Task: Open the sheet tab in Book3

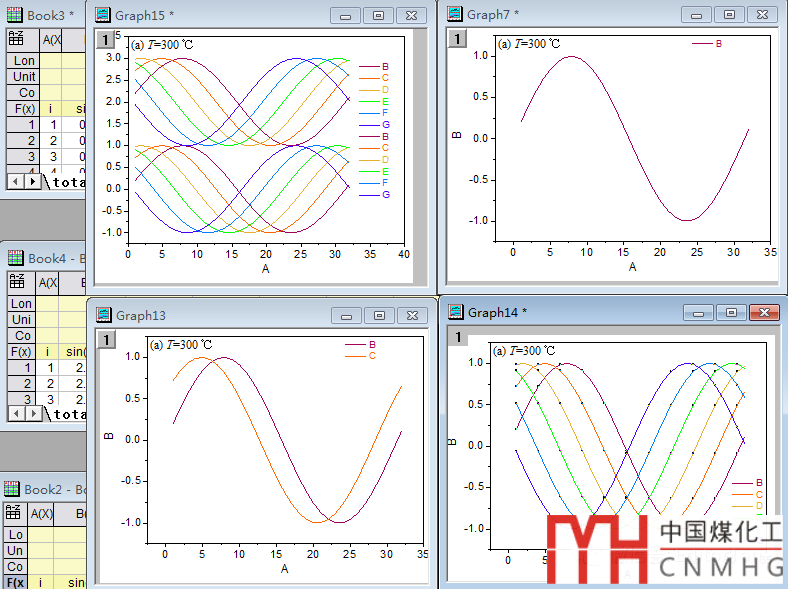Action: (69, 182)
